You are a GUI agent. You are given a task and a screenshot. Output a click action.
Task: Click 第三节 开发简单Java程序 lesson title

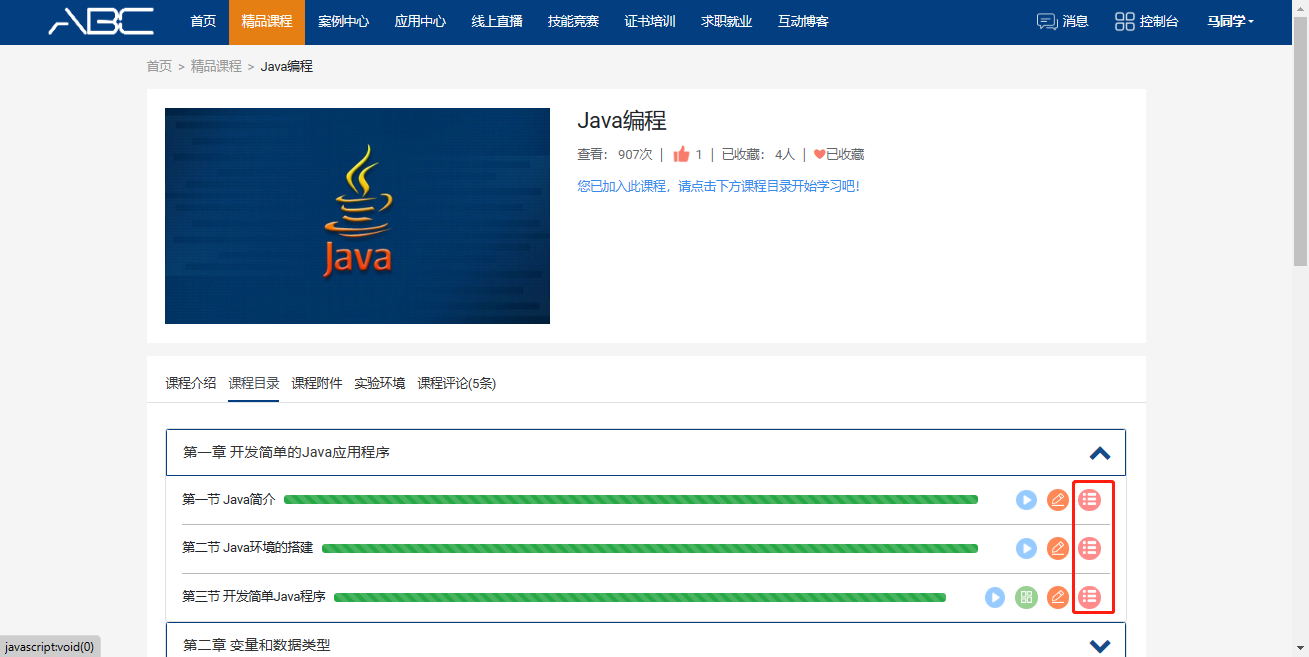[254, 597]
